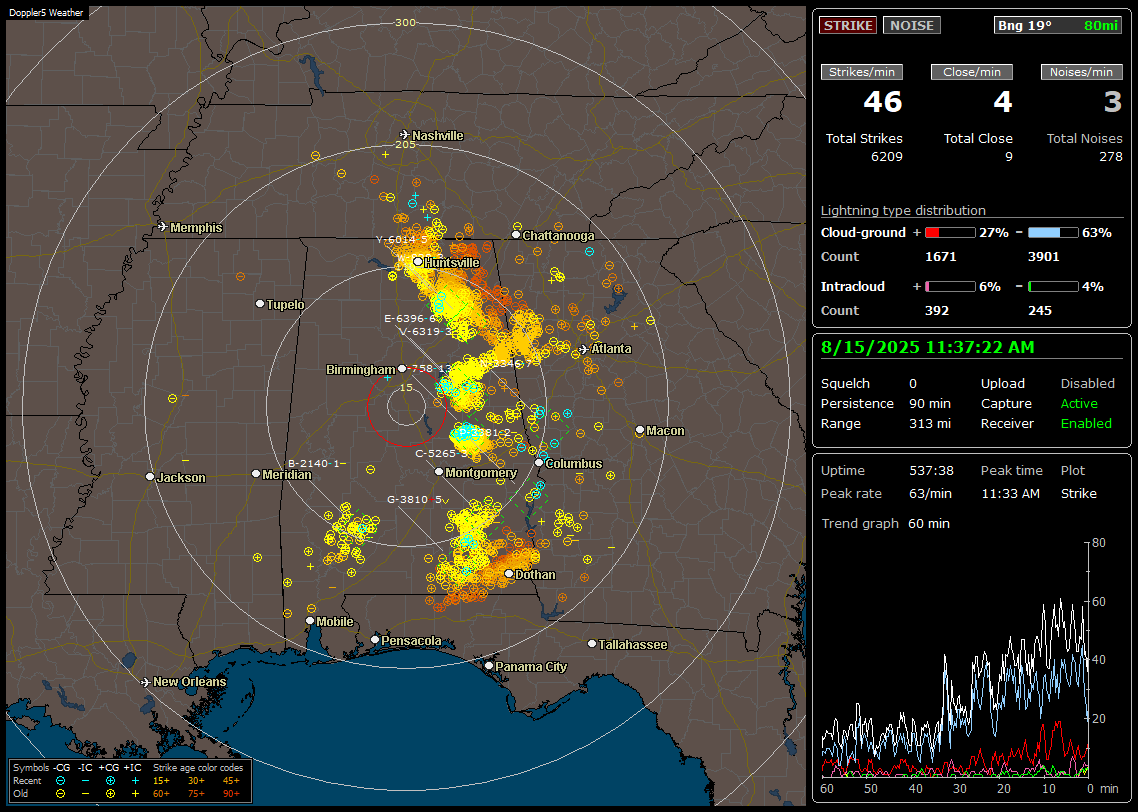Screen dimensions: 1138x812
Task: Click the Close/min label button
Action: tap(972, 72)
